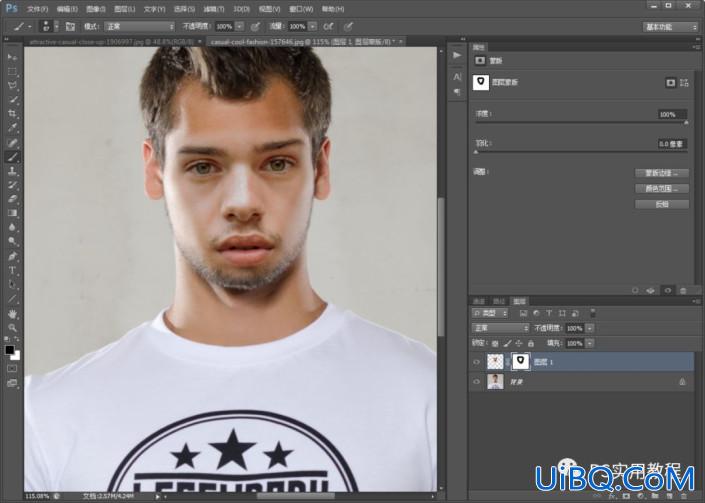Image resolution: width=705 pixels, height=503 pixels.
Task: Filter layers by text type icon
Action: [x=549, y=313]
